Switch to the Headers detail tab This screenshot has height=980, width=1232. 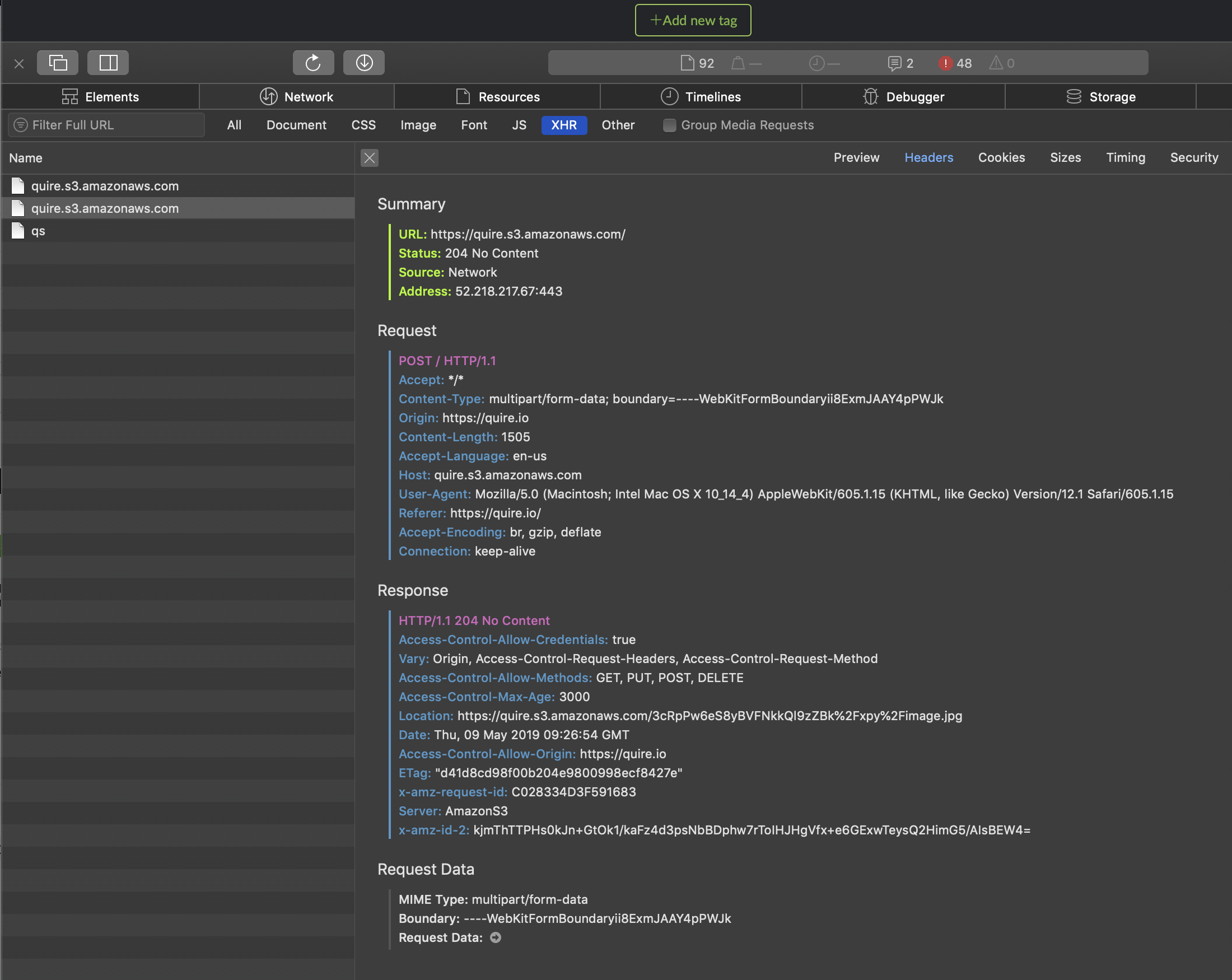(928, 157)
